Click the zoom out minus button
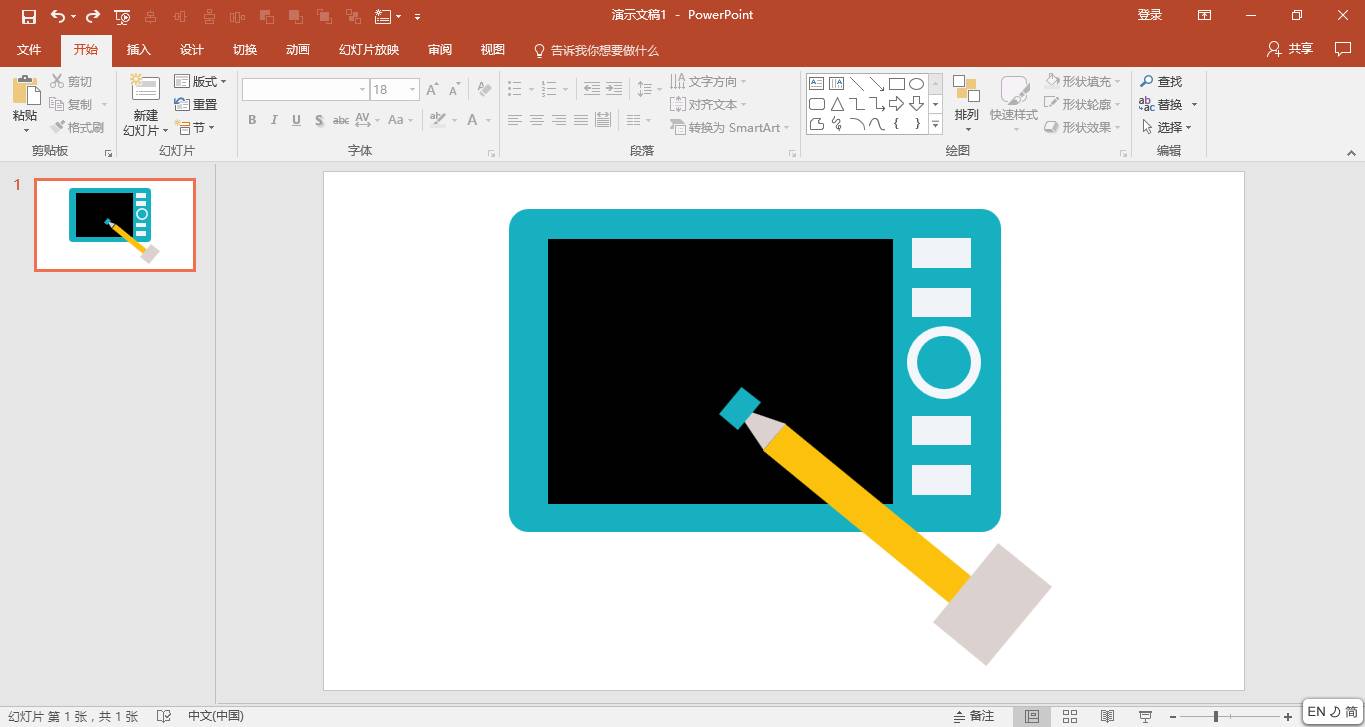This screenshot has height=727, width=1365. point(1173,716)
